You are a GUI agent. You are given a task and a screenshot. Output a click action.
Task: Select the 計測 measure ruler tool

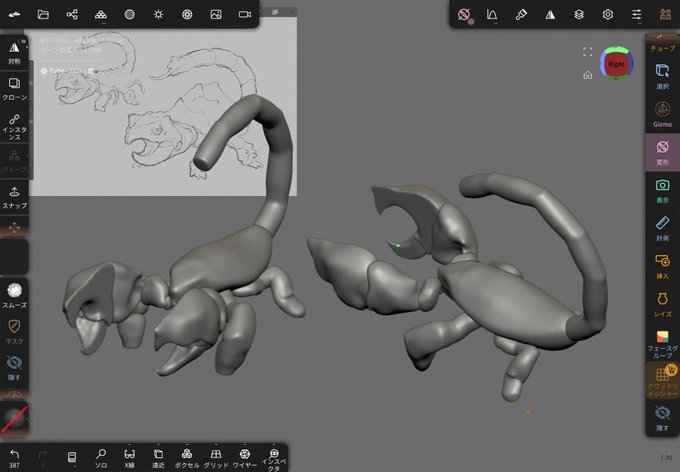pos(662,228)
